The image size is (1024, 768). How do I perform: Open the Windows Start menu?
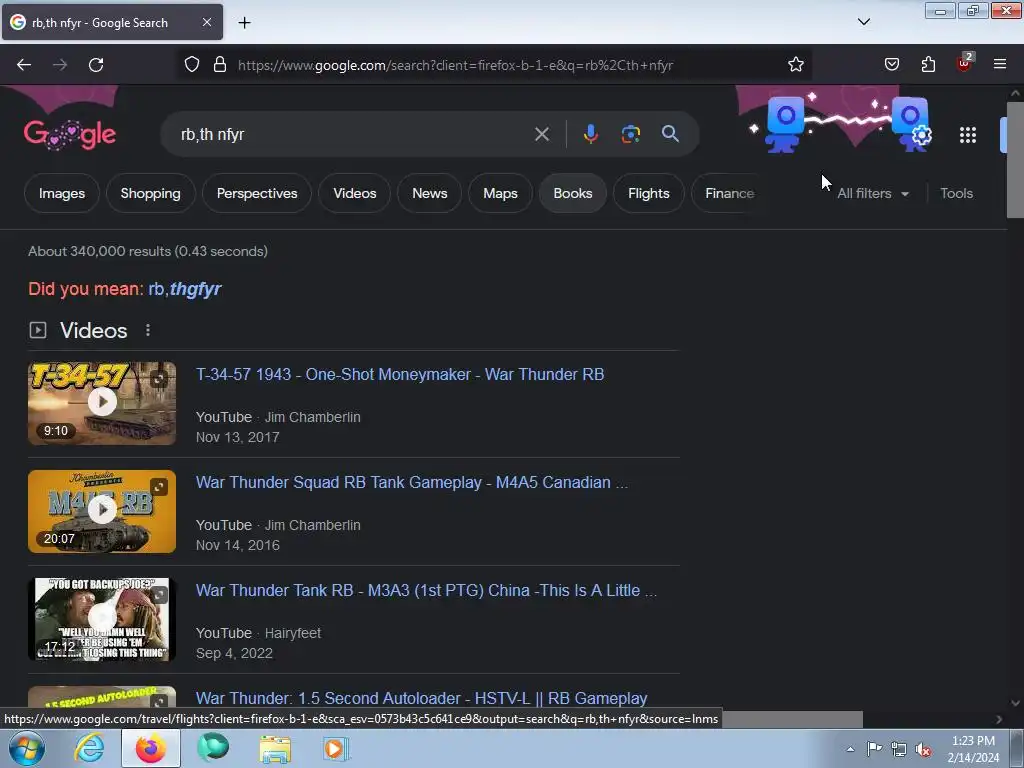27,748
